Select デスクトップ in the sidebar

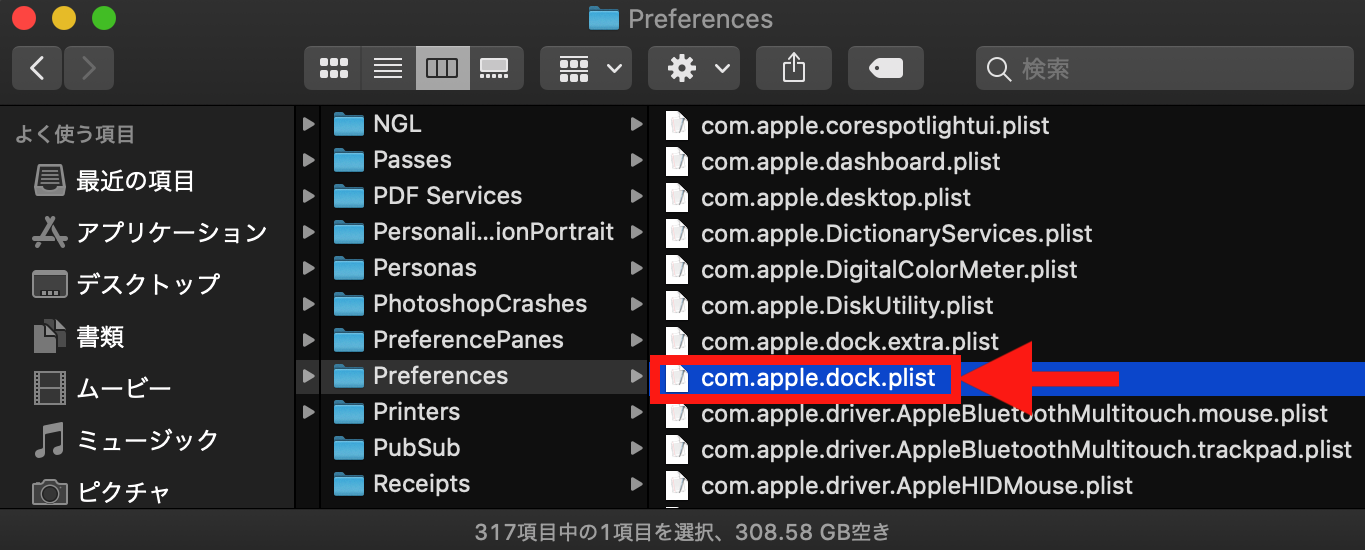pyautogui.click(x=147, y=285)
